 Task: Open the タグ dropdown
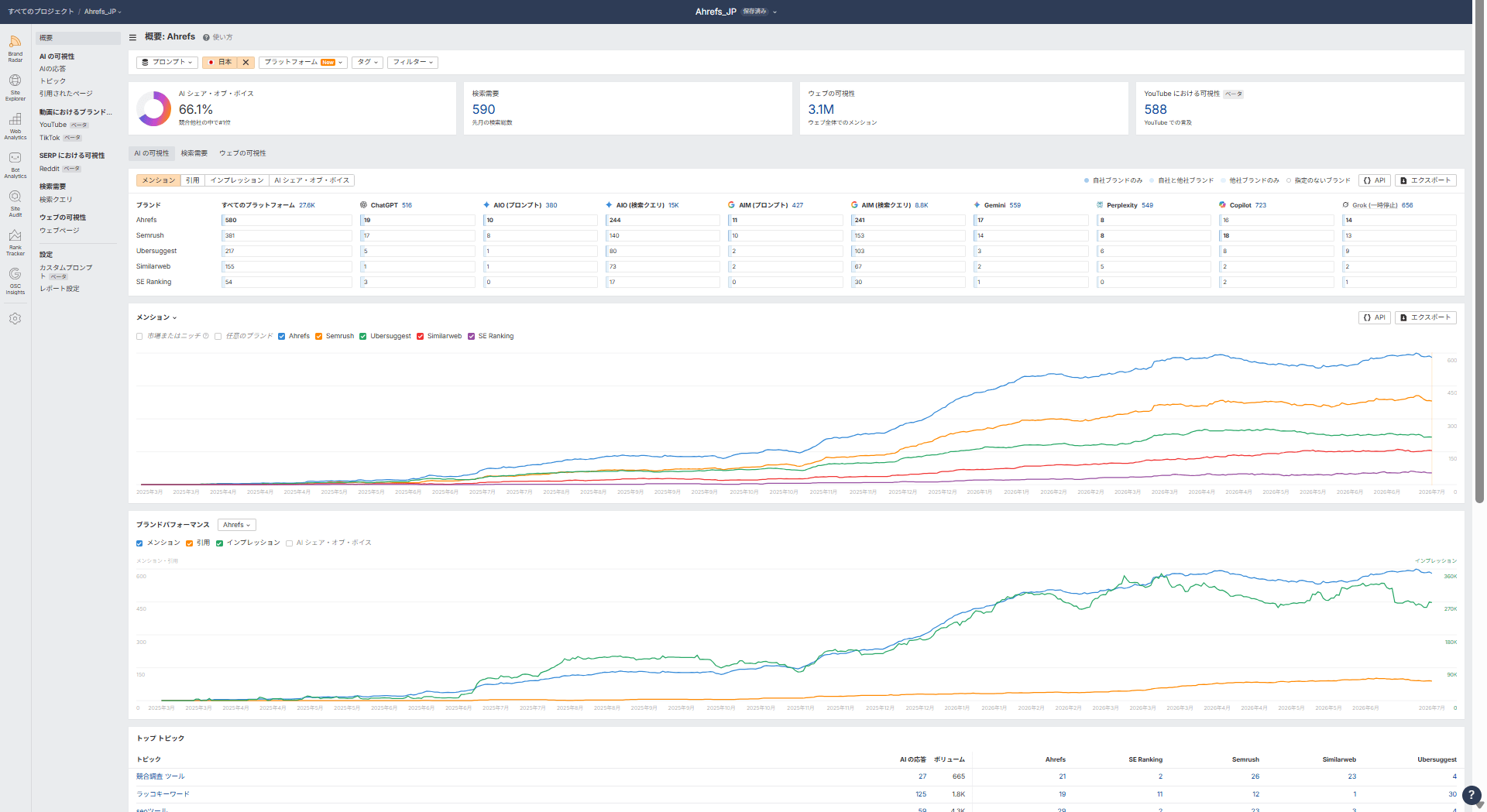[367, 62]
